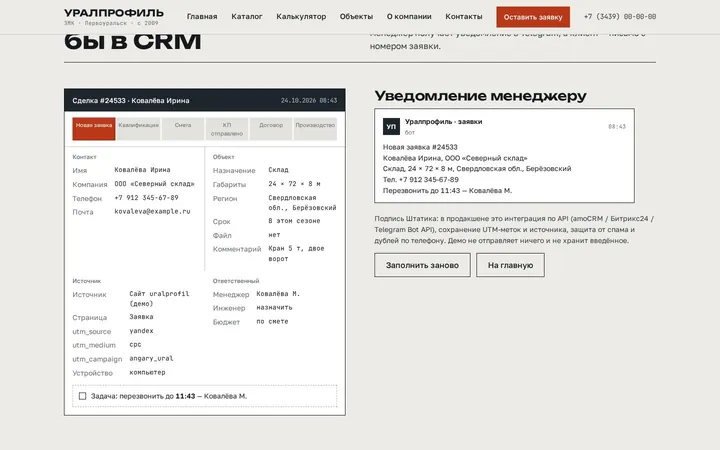
Task: Click the Бюджет value по смете
Action: click(272, 321)
